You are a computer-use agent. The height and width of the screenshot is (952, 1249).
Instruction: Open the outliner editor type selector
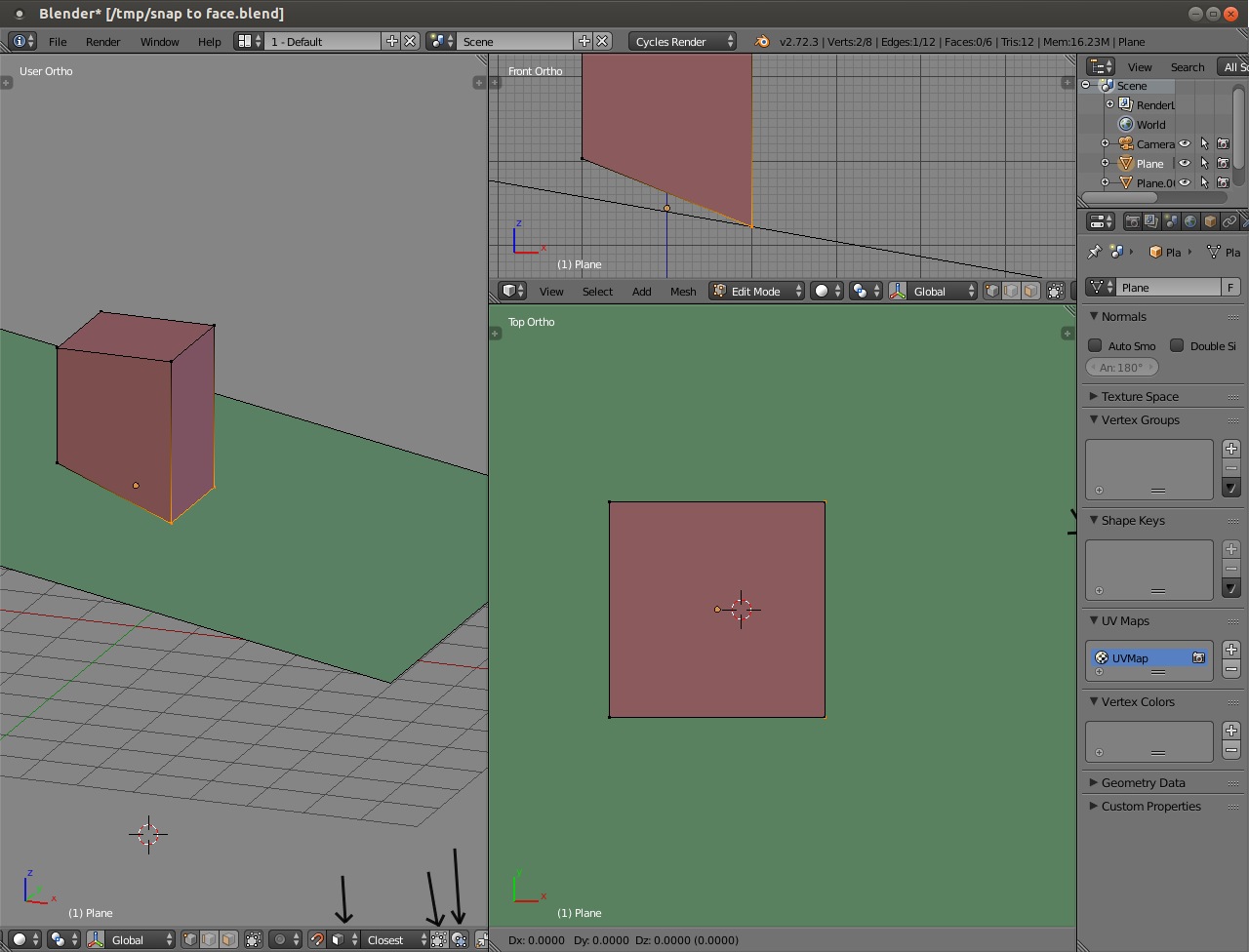click(x=1101, y=66)
